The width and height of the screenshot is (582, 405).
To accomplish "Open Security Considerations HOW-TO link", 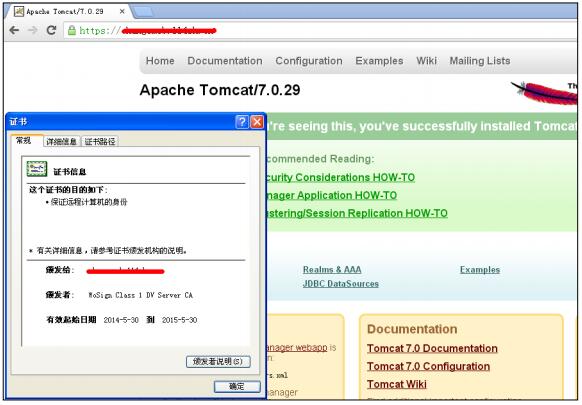I will (x=341, y=177).
